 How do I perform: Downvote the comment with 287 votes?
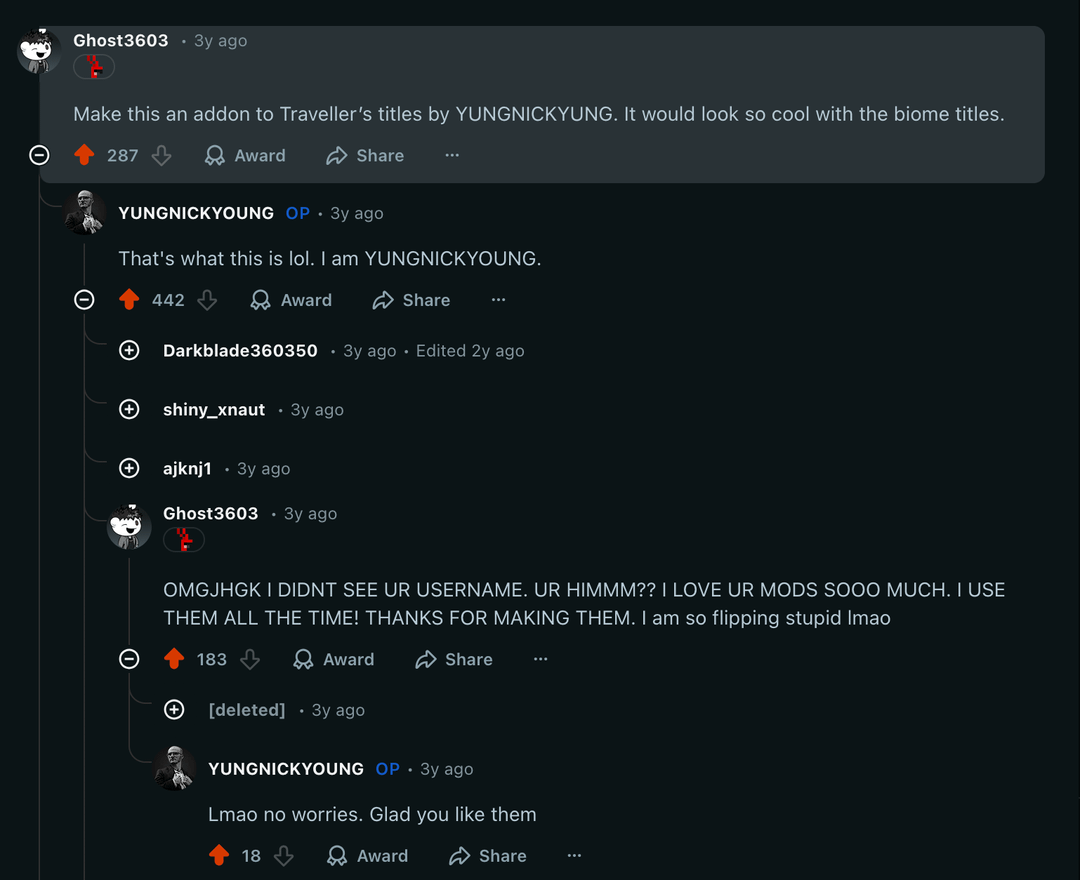pos(161,155)
